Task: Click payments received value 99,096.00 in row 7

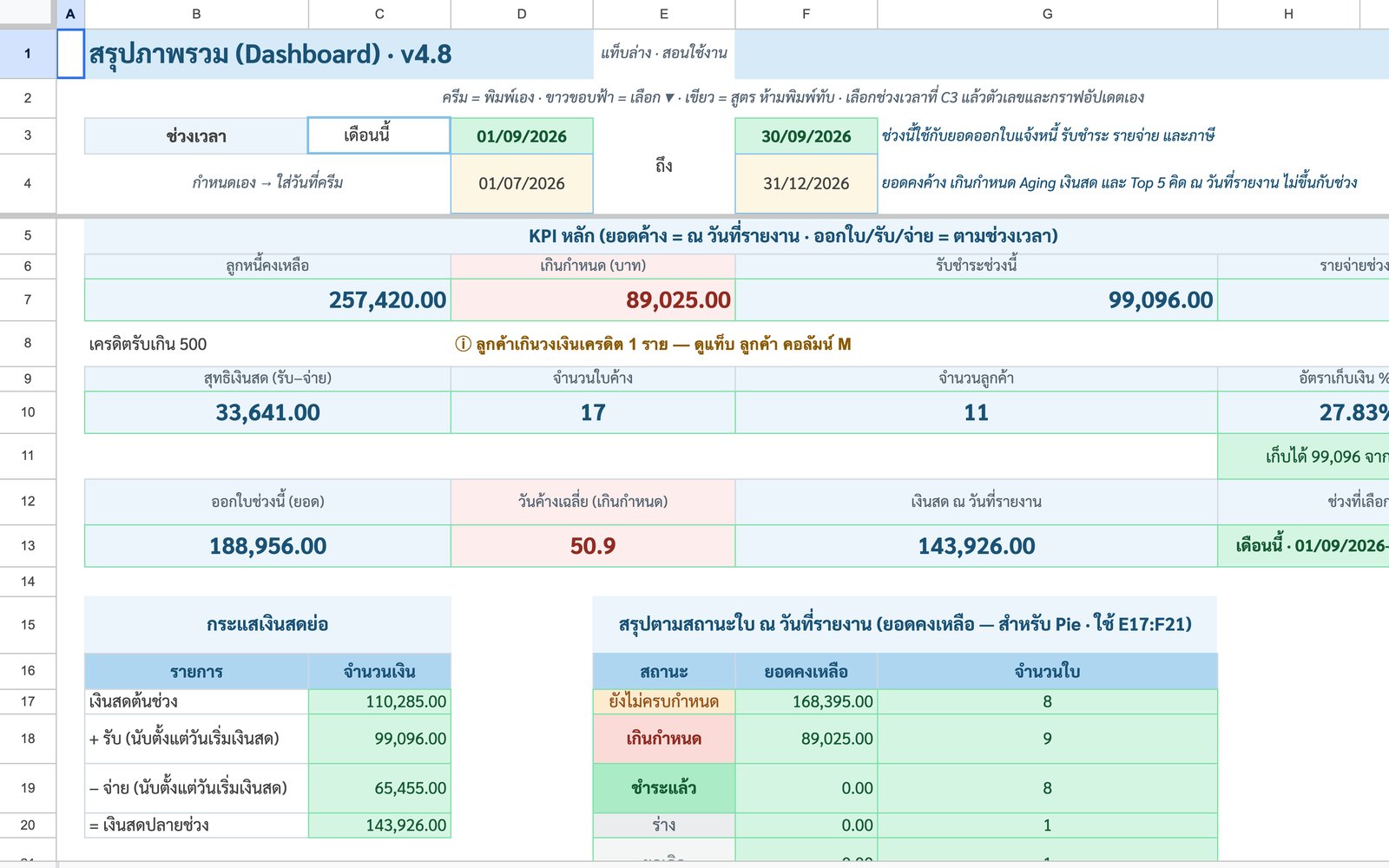Action: pyautogui.click(x=977, y=299)
